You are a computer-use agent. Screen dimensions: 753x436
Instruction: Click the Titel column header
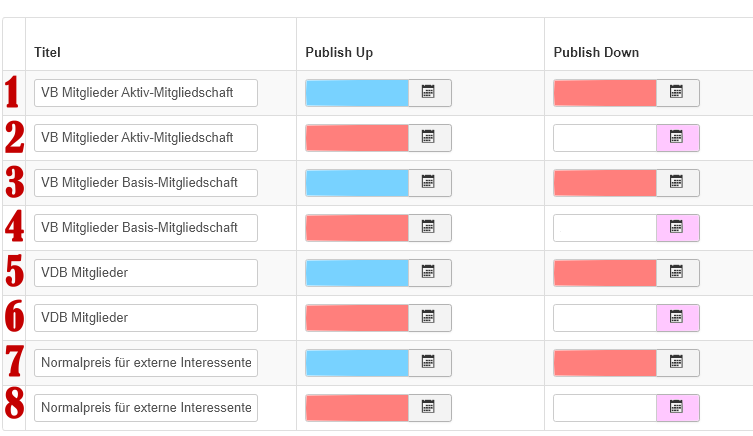pyautogui.click(x=47, y=52)
